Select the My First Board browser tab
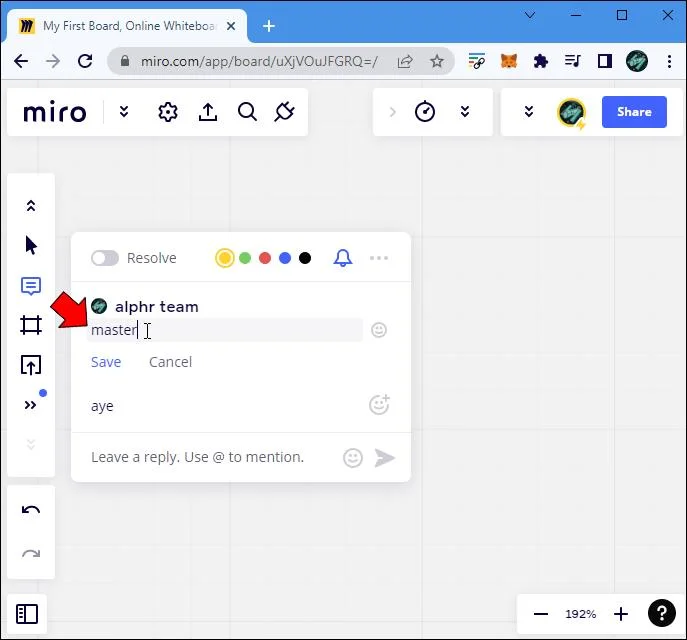 [x=127, y=26]
